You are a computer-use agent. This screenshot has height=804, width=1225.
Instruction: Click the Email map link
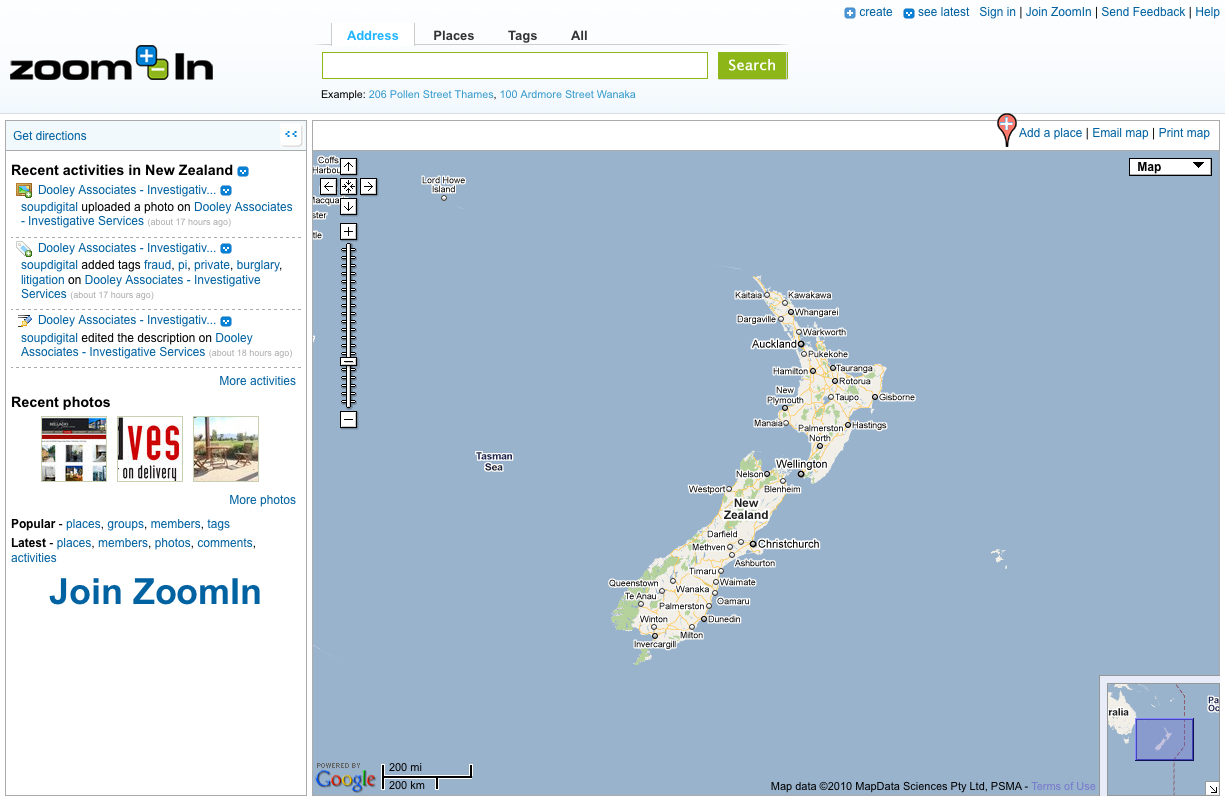coord(1120,133)
